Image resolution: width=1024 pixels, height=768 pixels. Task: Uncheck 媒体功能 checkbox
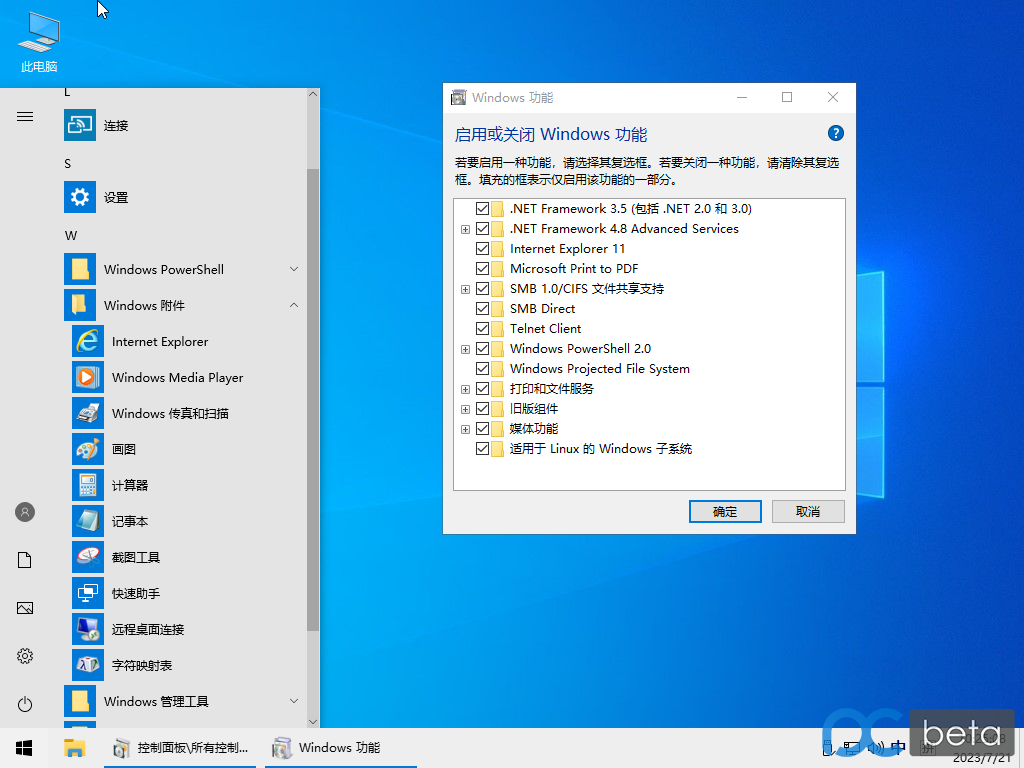483,428
